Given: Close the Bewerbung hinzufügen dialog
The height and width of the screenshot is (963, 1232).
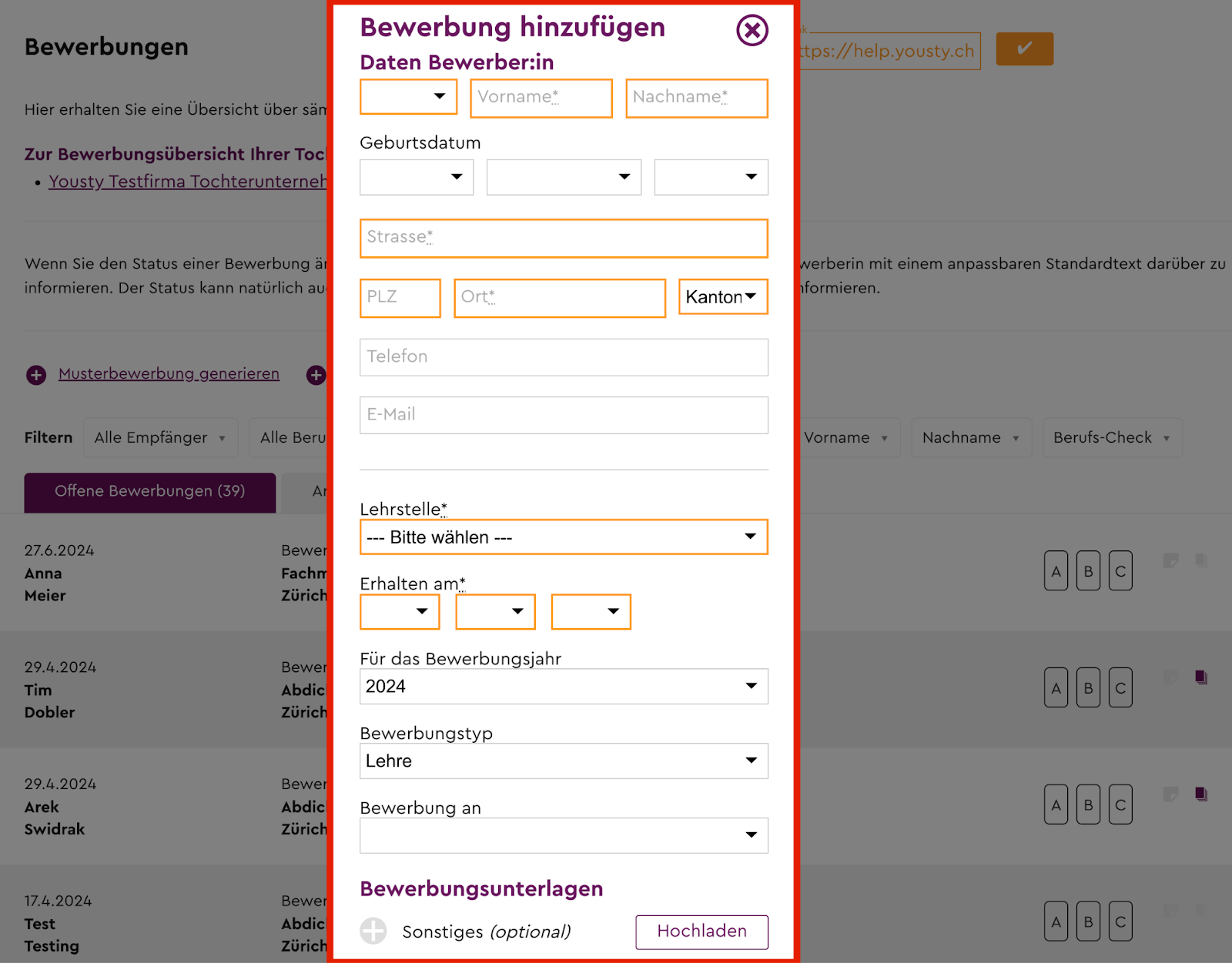Looking at the screenshot, I should (x=752, y=31).
